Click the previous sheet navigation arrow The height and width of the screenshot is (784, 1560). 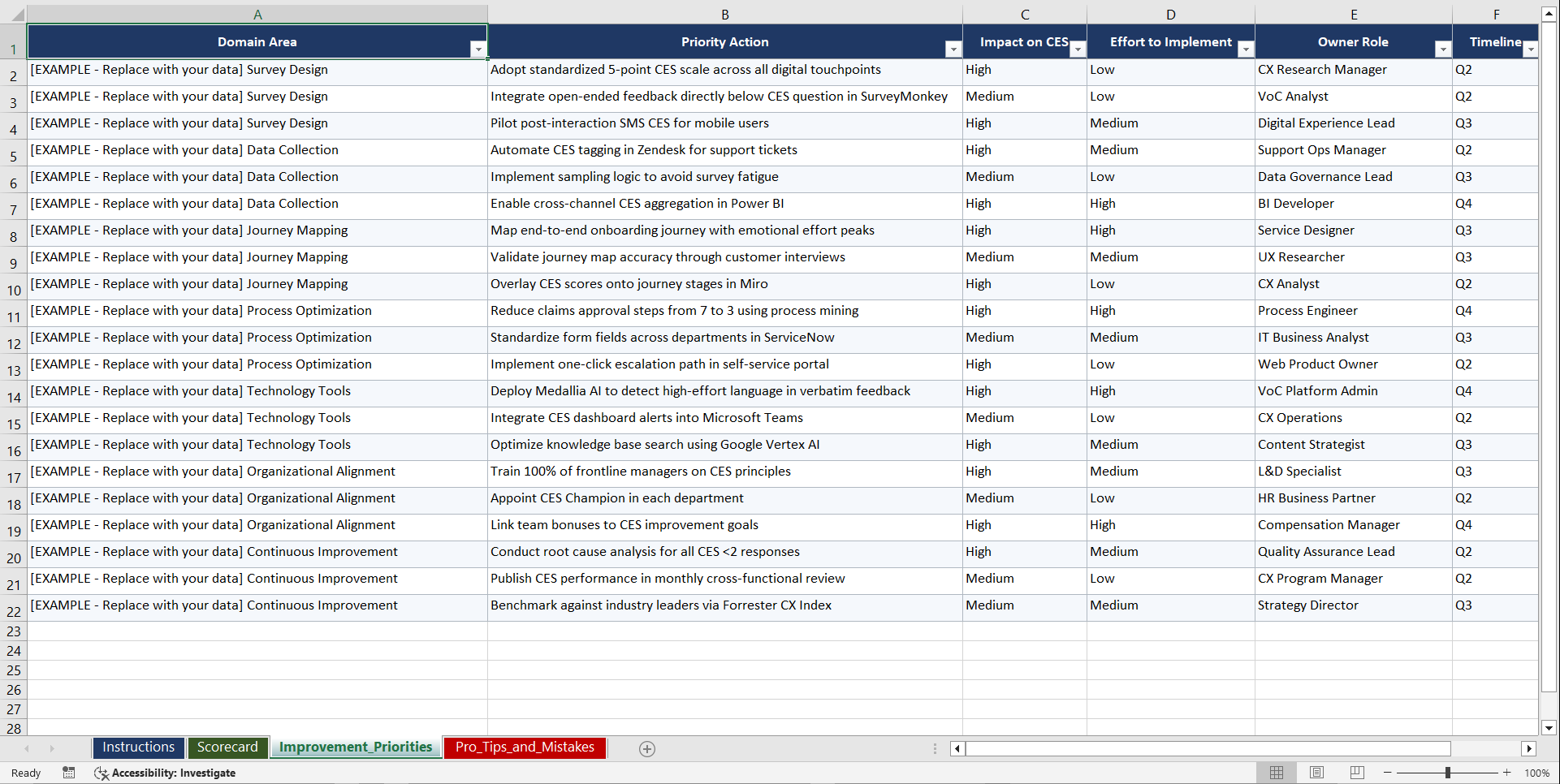pos(28,748)
